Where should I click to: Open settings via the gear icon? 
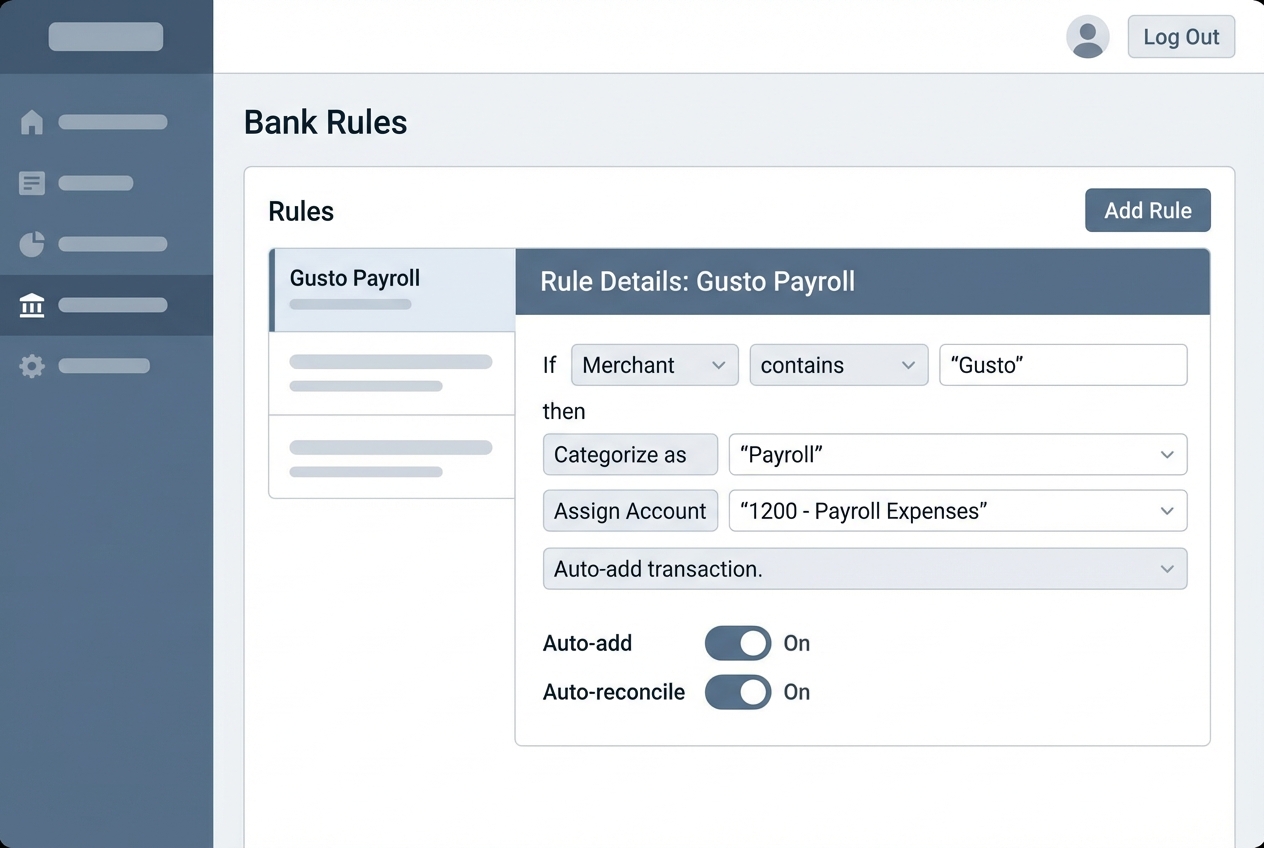click(31, 365)
